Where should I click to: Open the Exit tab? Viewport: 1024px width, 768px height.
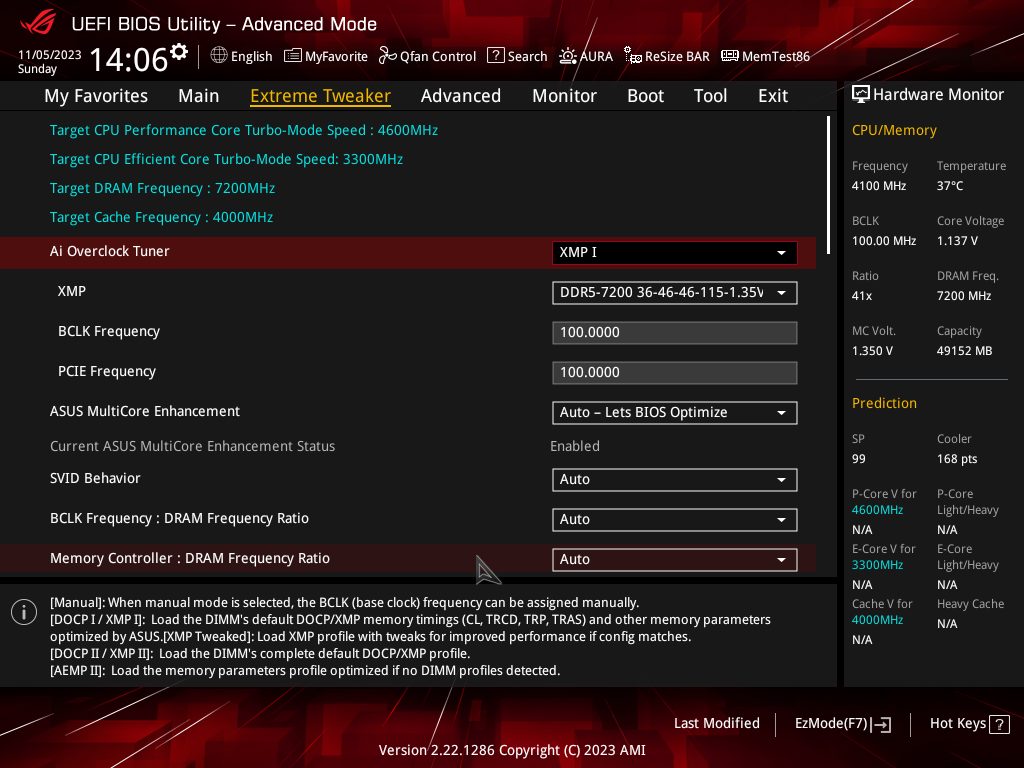(x=773, y=96)
